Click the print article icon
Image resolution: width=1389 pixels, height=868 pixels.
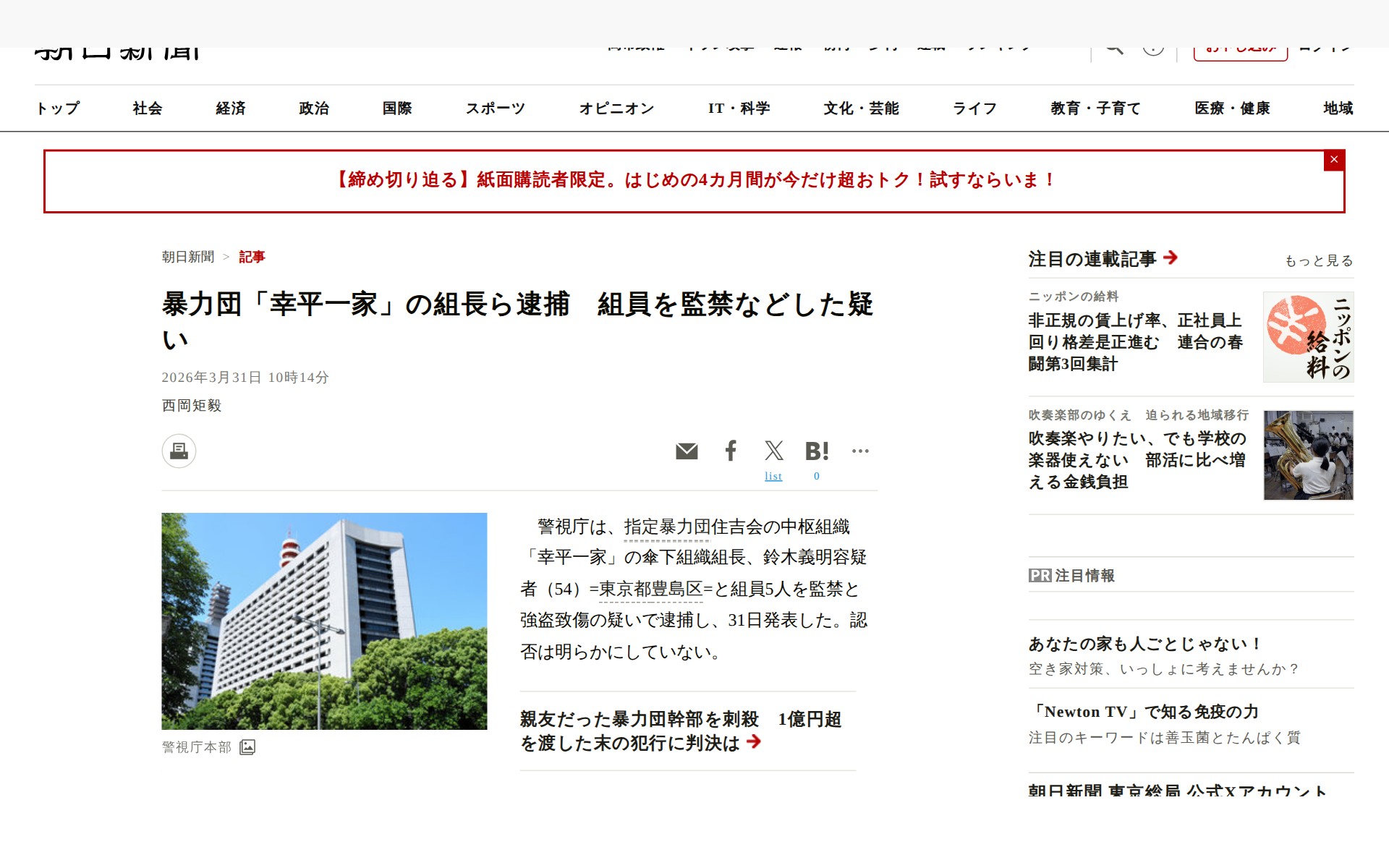179,451
